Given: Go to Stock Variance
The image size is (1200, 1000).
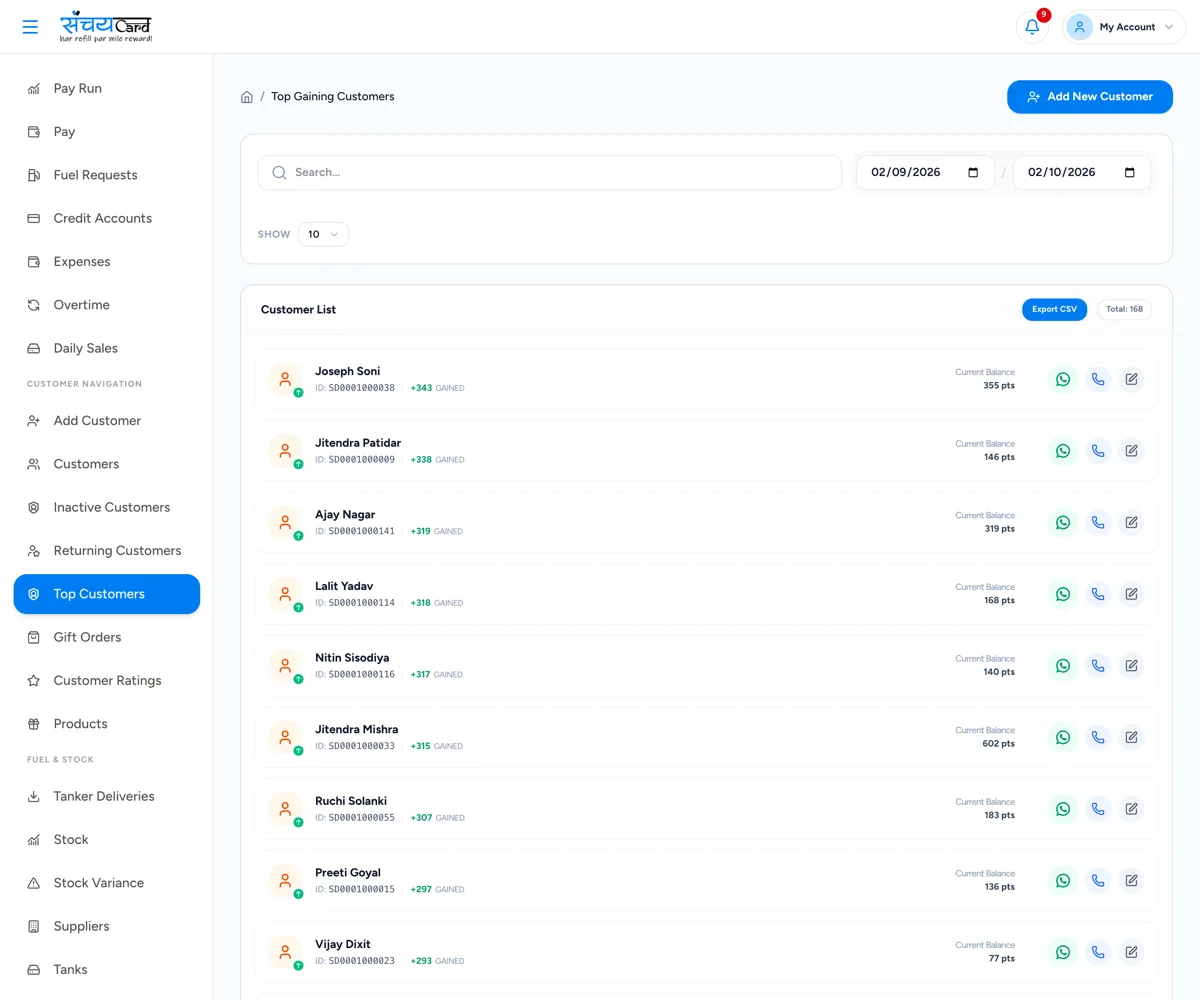Looking at the screenshot, I should 107,883.
